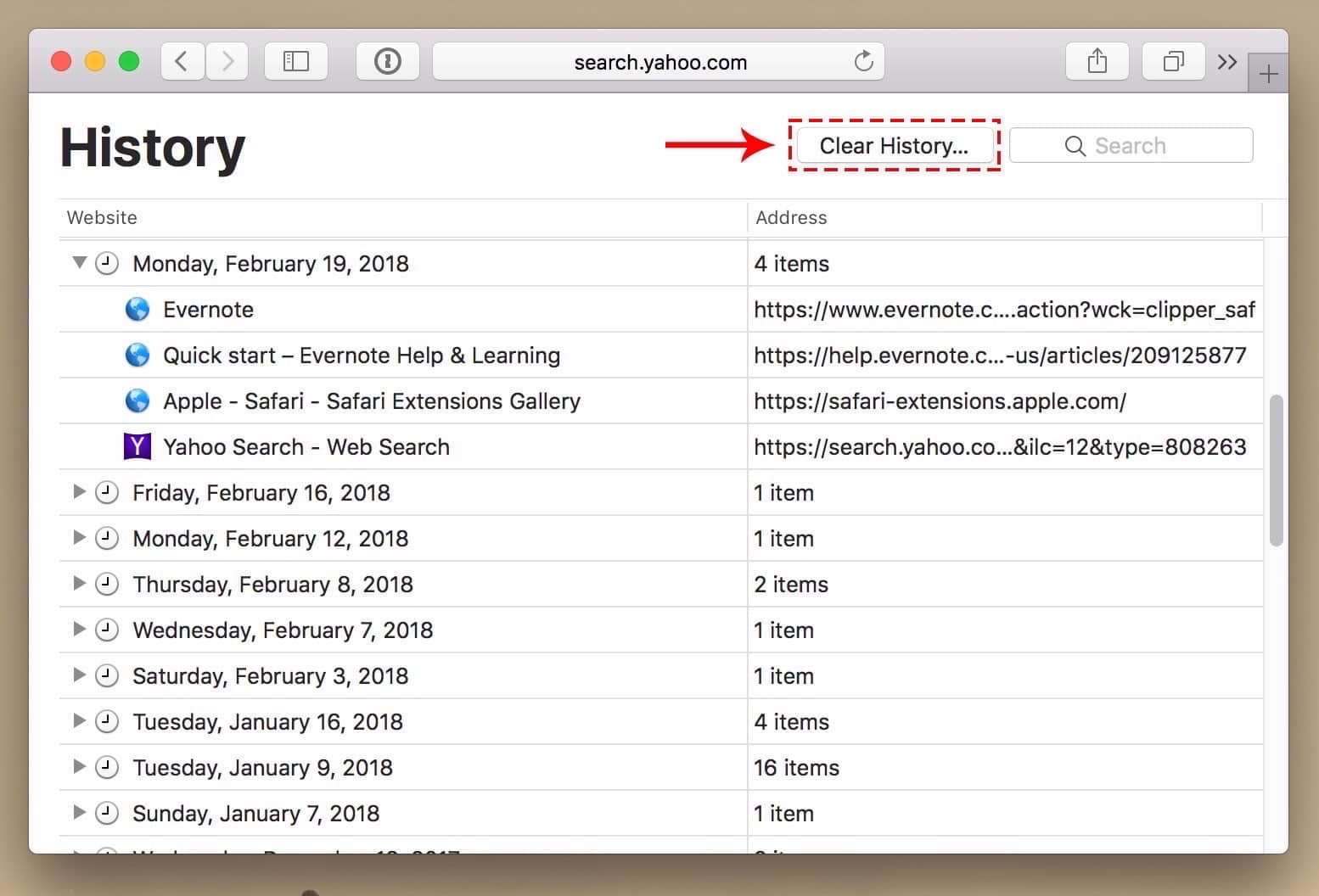Image resolution: width=1319 pixels, height=896 pixels.
Task: Click clock icon for Tuesday, January 9
Action: point(106,767)
